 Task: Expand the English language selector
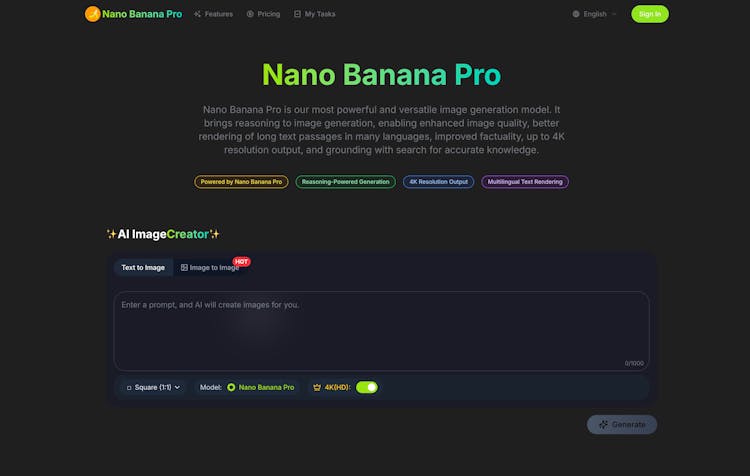595,14
